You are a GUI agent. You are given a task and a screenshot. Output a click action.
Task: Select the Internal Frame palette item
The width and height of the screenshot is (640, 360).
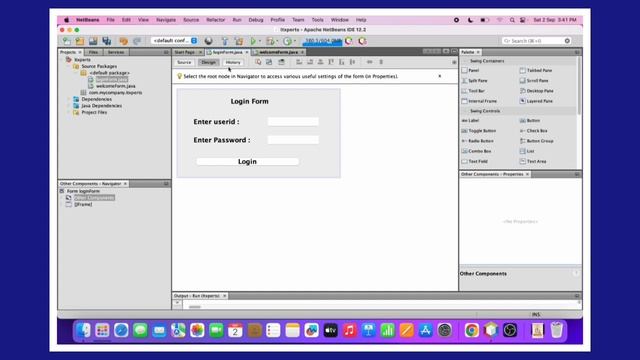[x=479, y=101]
